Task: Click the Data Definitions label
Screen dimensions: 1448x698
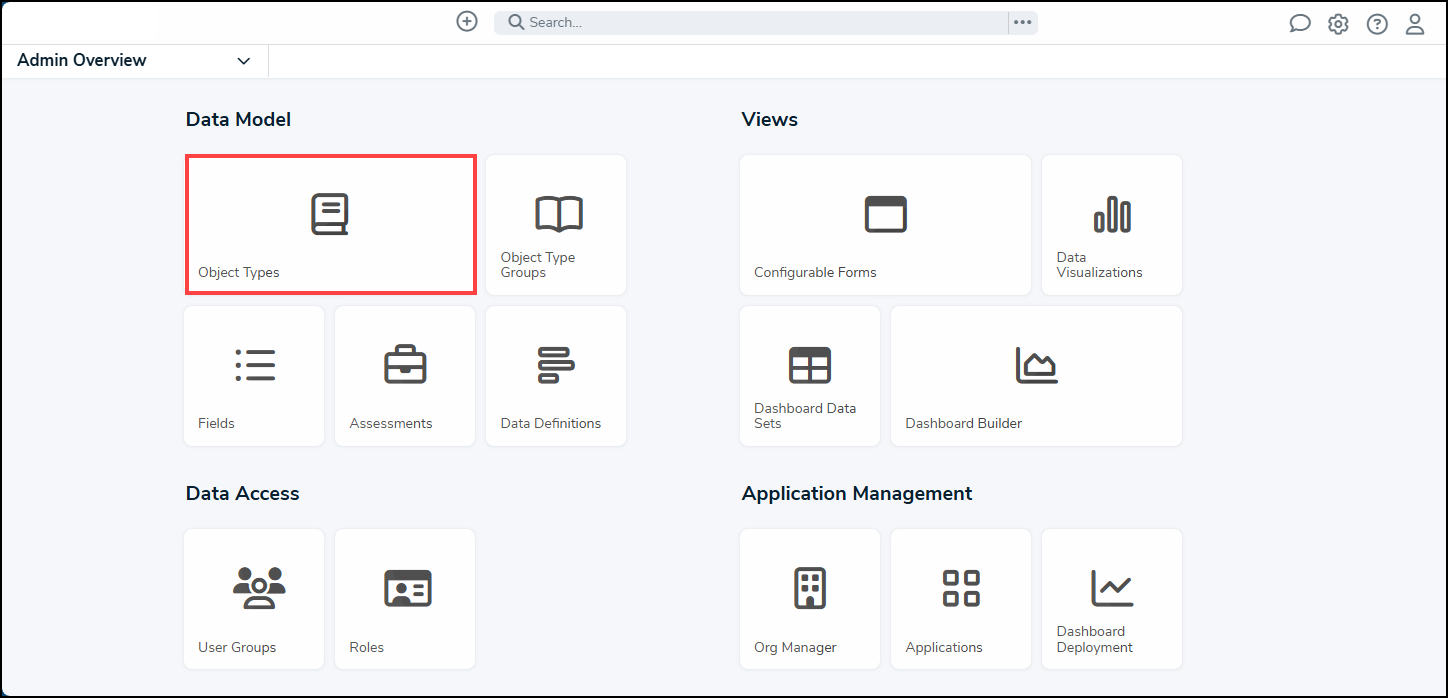Action: (x=551, y=423)
